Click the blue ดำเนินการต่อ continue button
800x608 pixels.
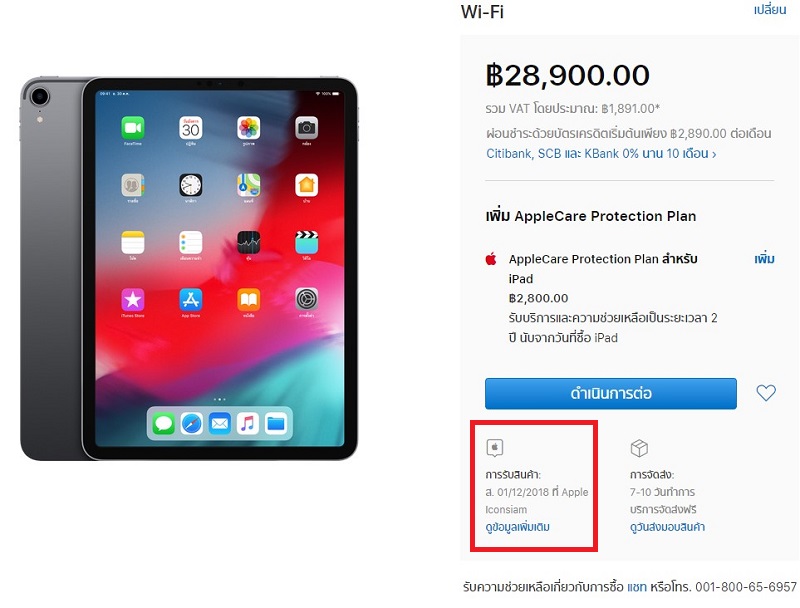click(x=611, y=393)
